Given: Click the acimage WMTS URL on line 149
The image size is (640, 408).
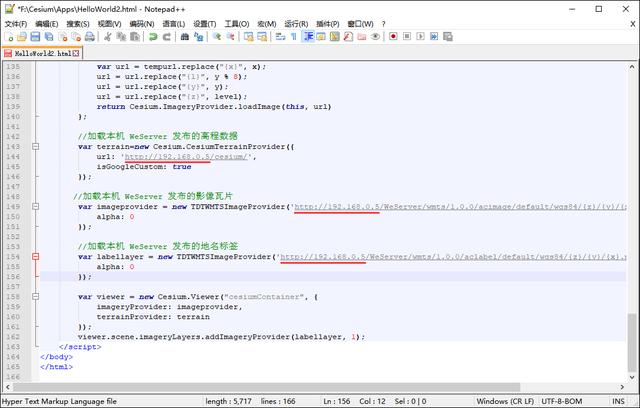Looking at the screenshot, I should click(460, 207).
